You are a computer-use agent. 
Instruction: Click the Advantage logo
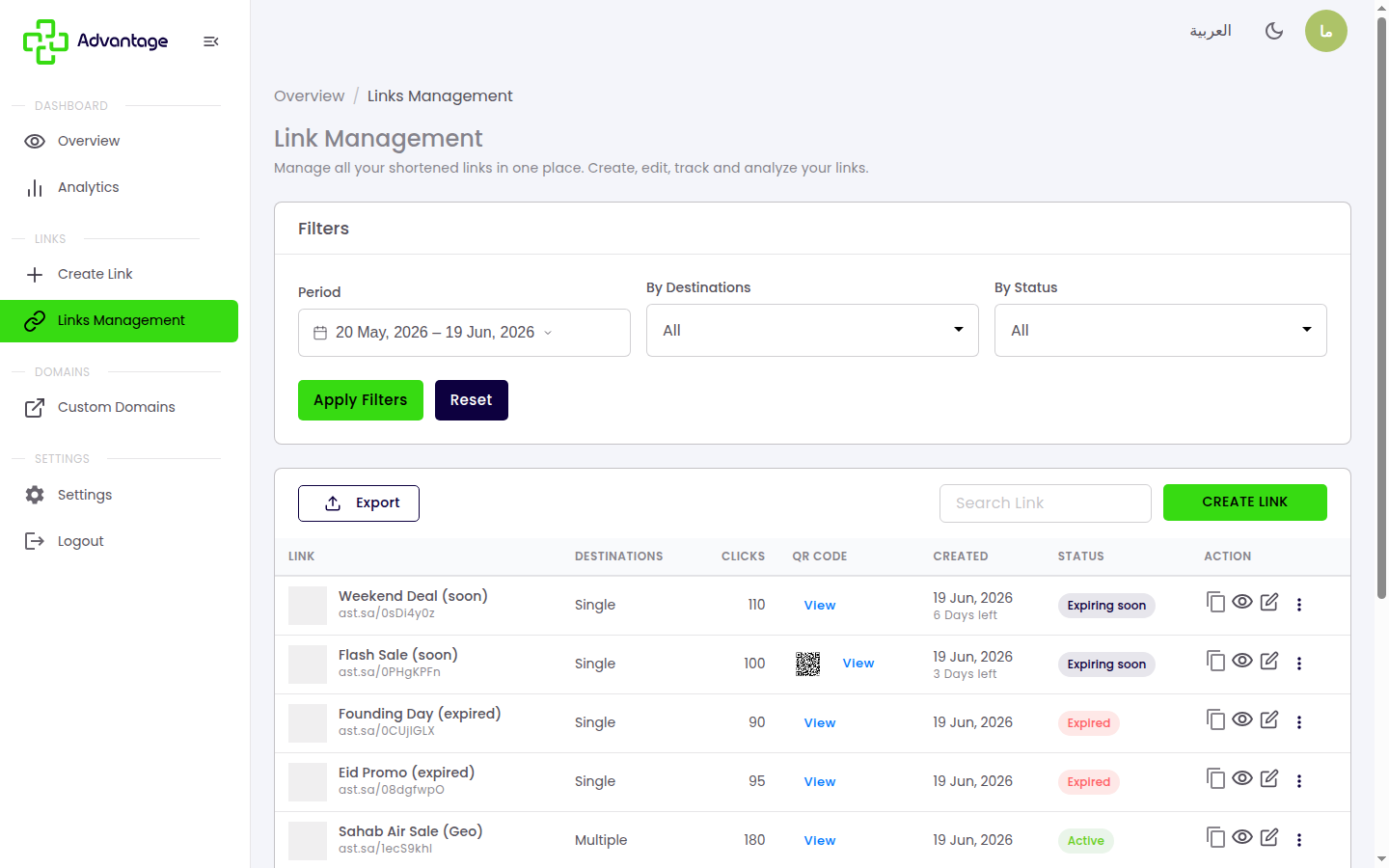coord(95,41)
